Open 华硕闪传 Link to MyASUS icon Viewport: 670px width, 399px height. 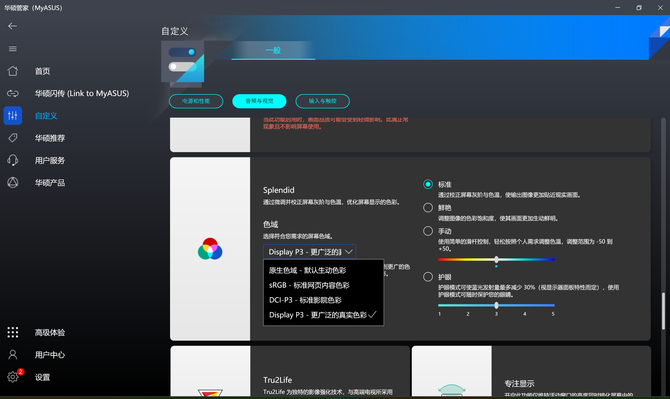13,93
